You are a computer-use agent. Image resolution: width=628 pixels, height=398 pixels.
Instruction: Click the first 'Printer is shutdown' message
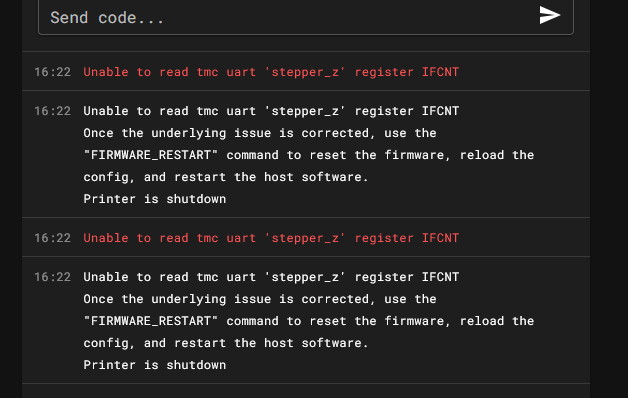[x=155, y=199]
